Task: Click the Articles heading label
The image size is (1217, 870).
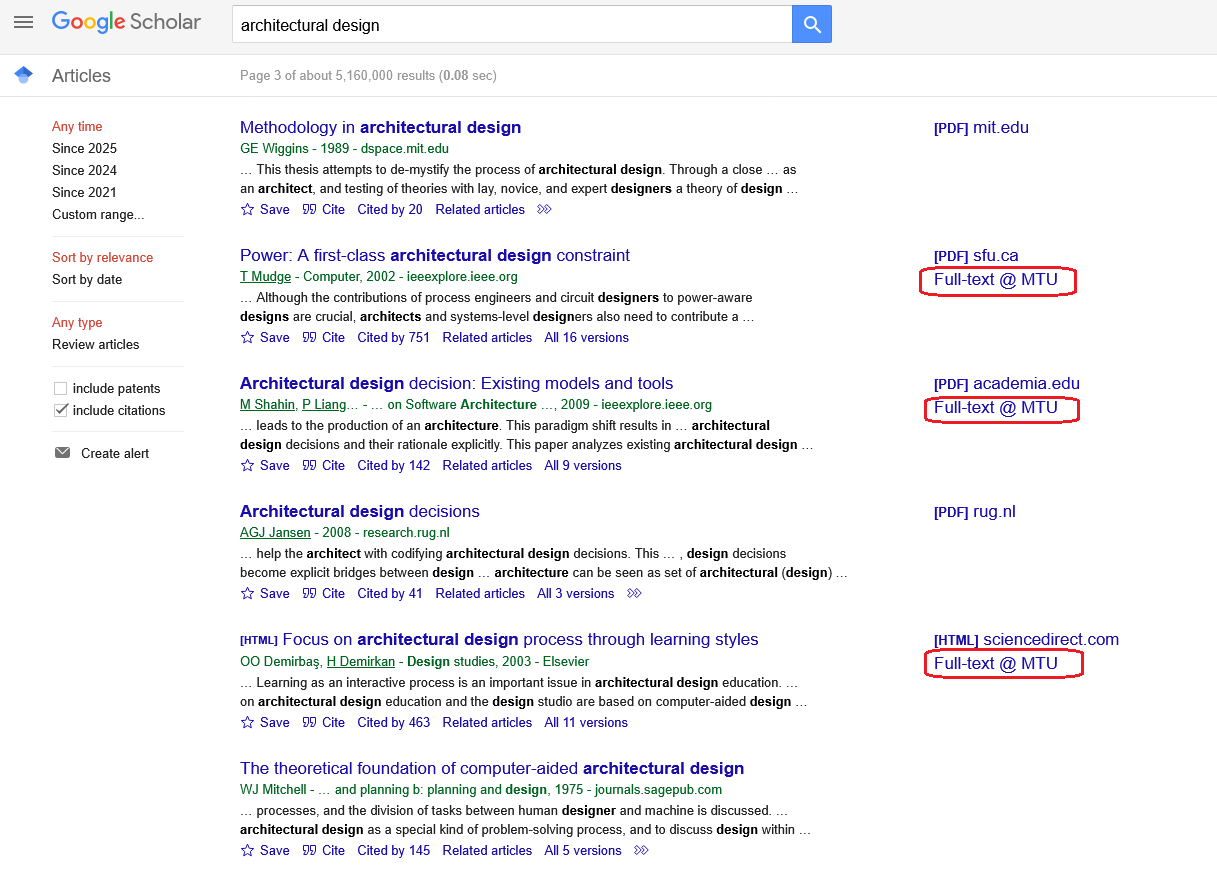Action: [x=81, y=76]
